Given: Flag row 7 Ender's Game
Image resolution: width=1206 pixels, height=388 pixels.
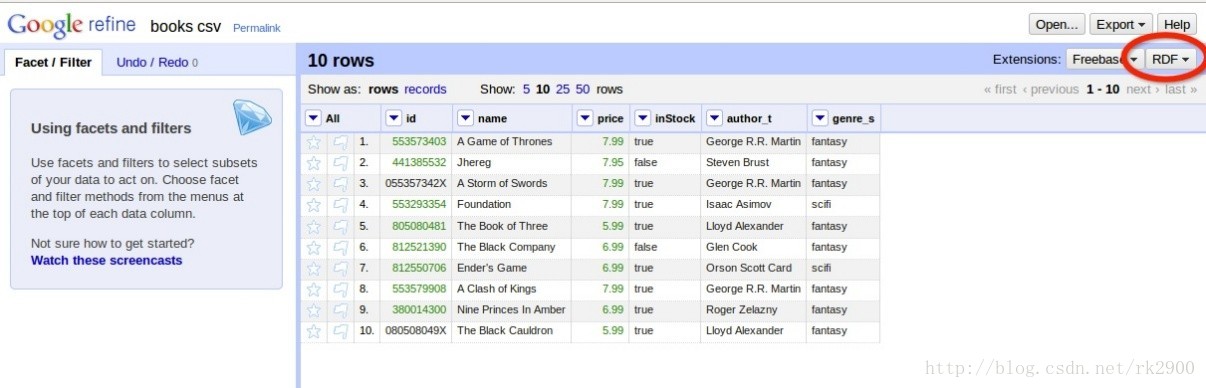Looking at the screenshot, I should click(341, 268).
